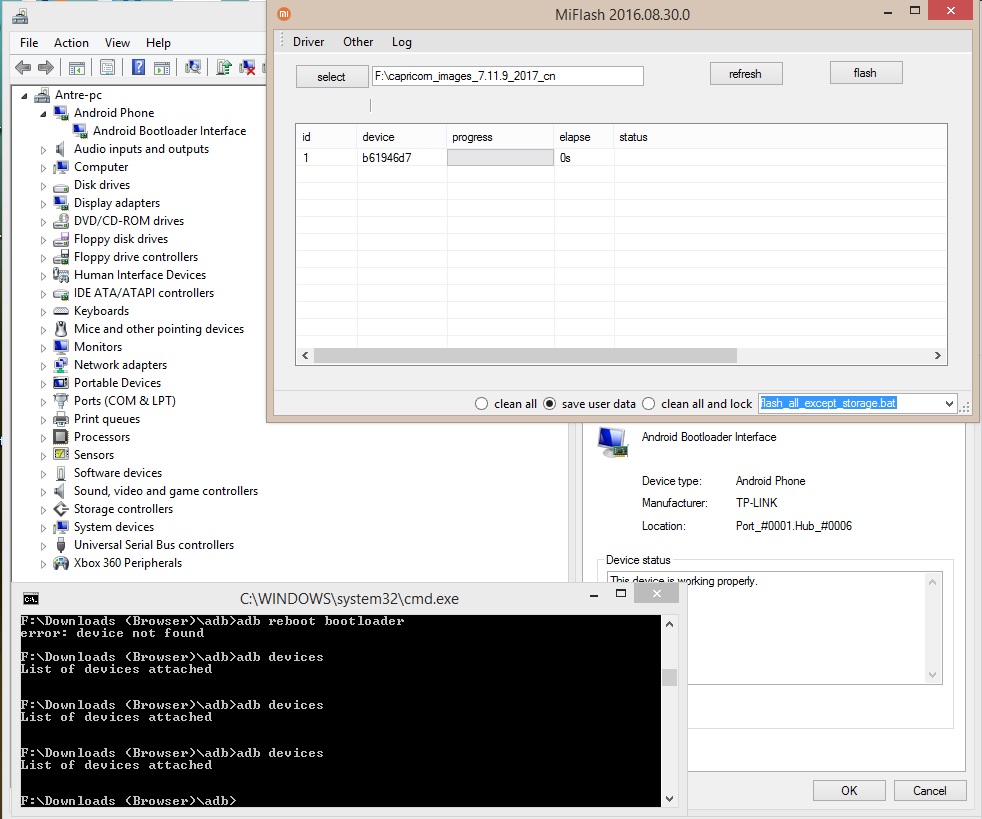Open the Driver menu in MiFlash

tap(308, 42)
